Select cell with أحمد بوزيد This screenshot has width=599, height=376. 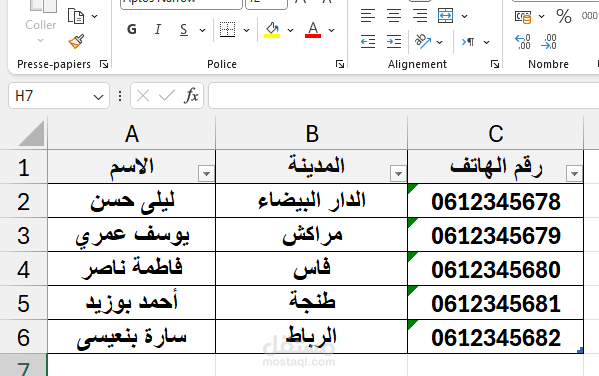click(131, 303)
